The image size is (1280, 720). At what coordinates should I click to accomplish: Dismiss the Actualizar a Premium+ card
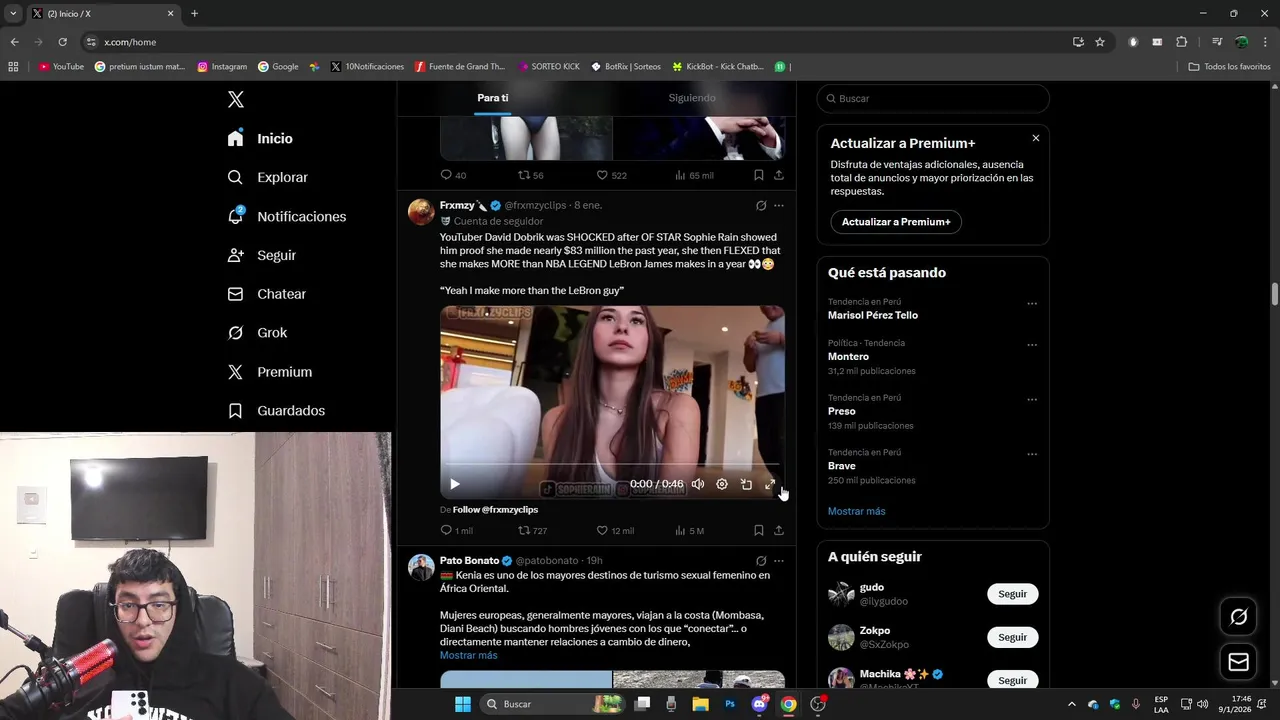click(x=1036, y=138)
